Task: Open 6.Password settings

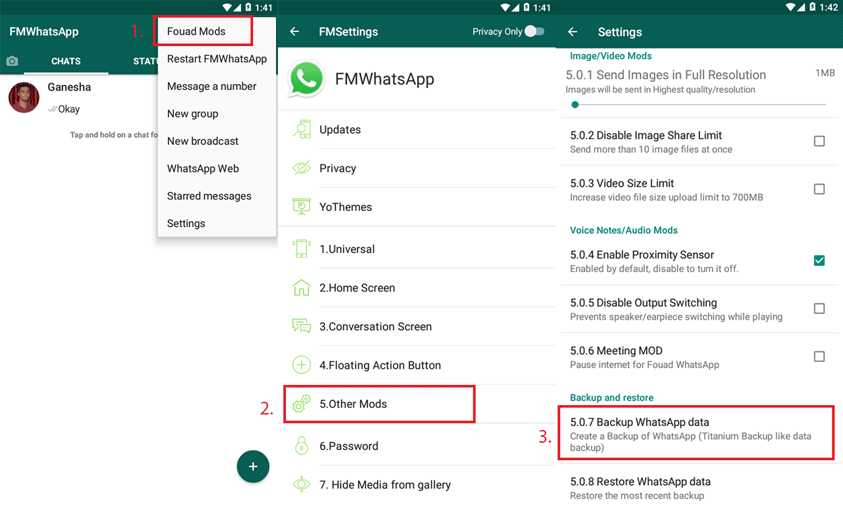Action: point(417,445)
